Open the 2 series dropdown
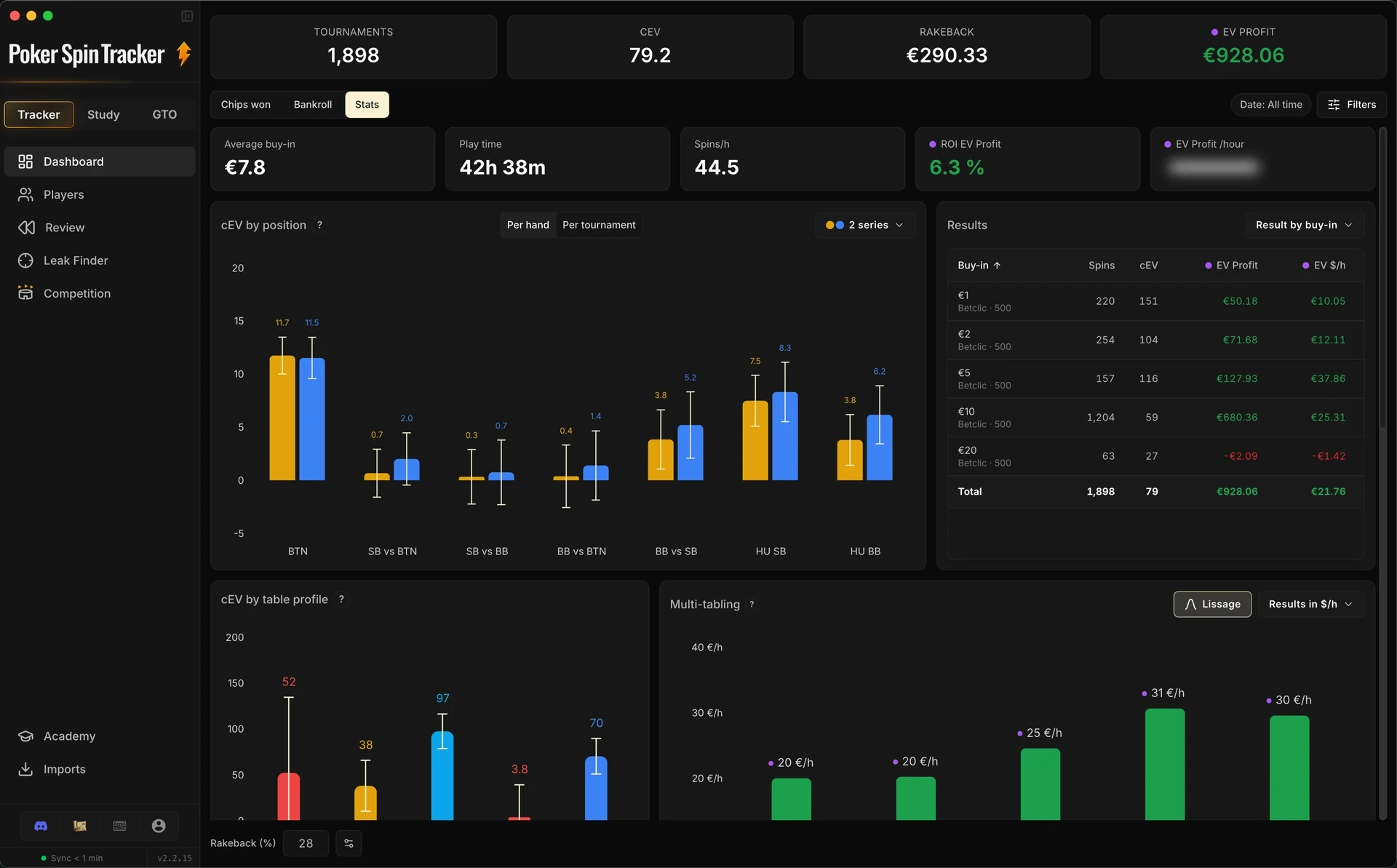Image resolution: width=1397 pixels, height=868 pixels. [x=864, y=225]
